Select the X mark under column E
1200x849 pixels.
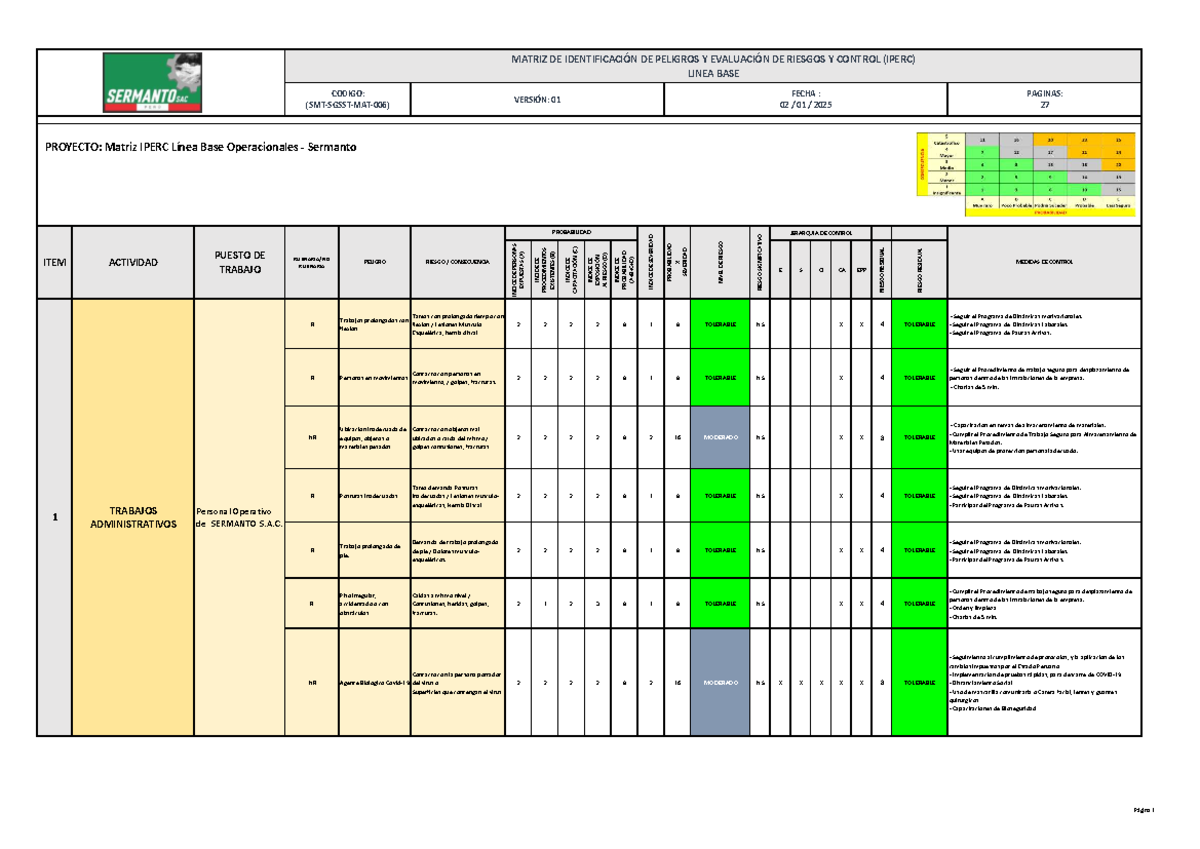(x=781, y=684)
